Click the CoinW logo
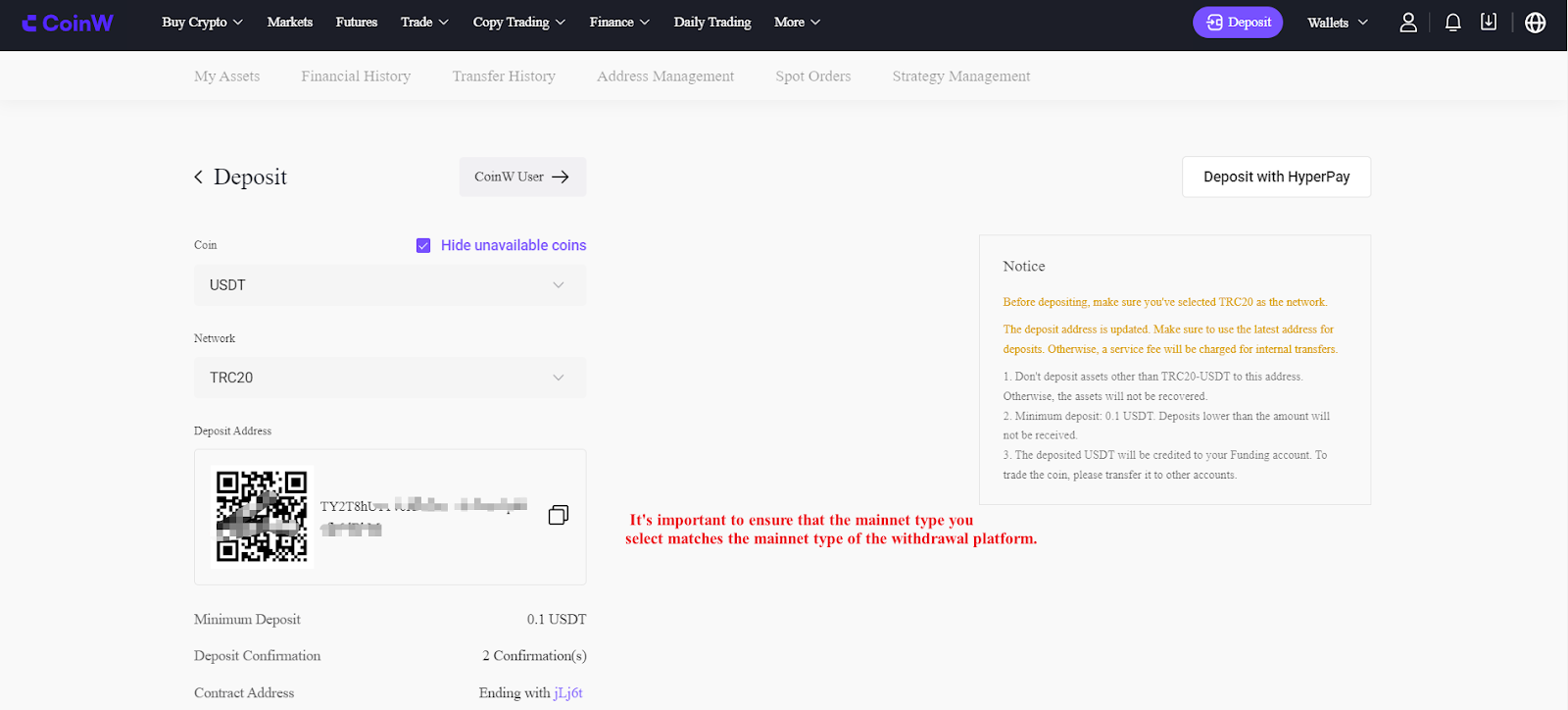 [68, 23]
